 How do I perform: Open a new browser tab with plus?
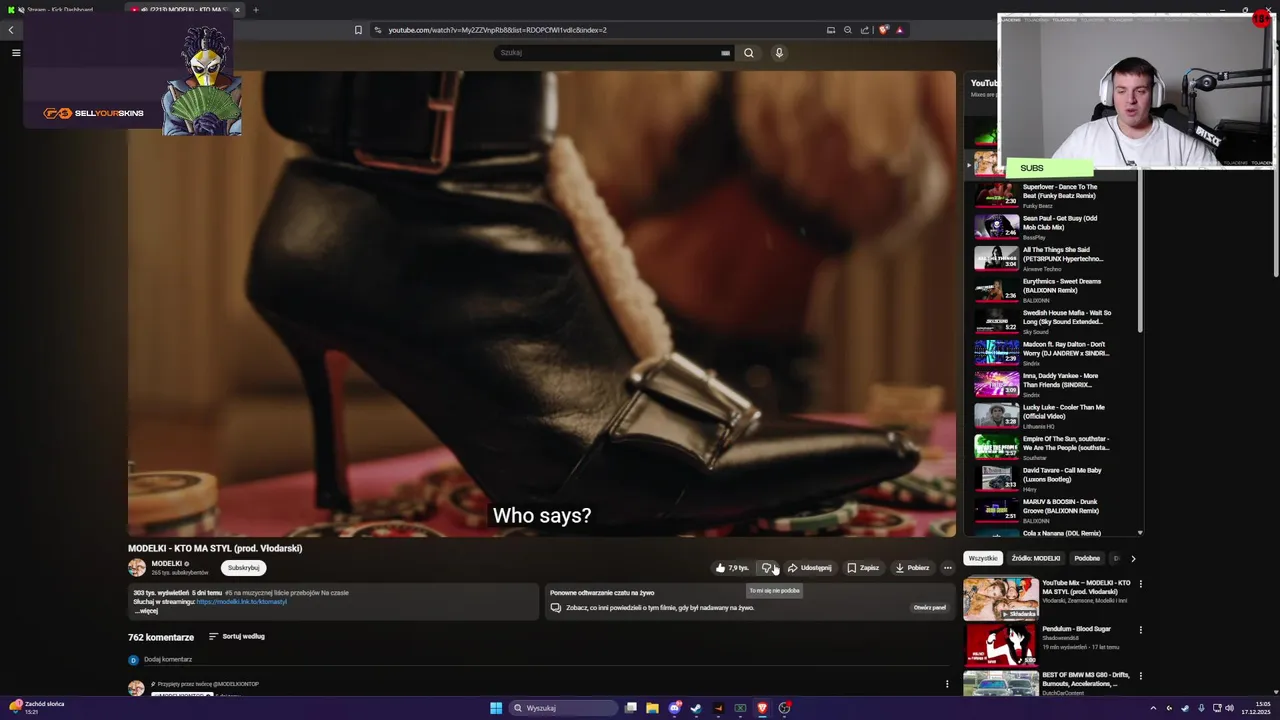click(255, 10)
